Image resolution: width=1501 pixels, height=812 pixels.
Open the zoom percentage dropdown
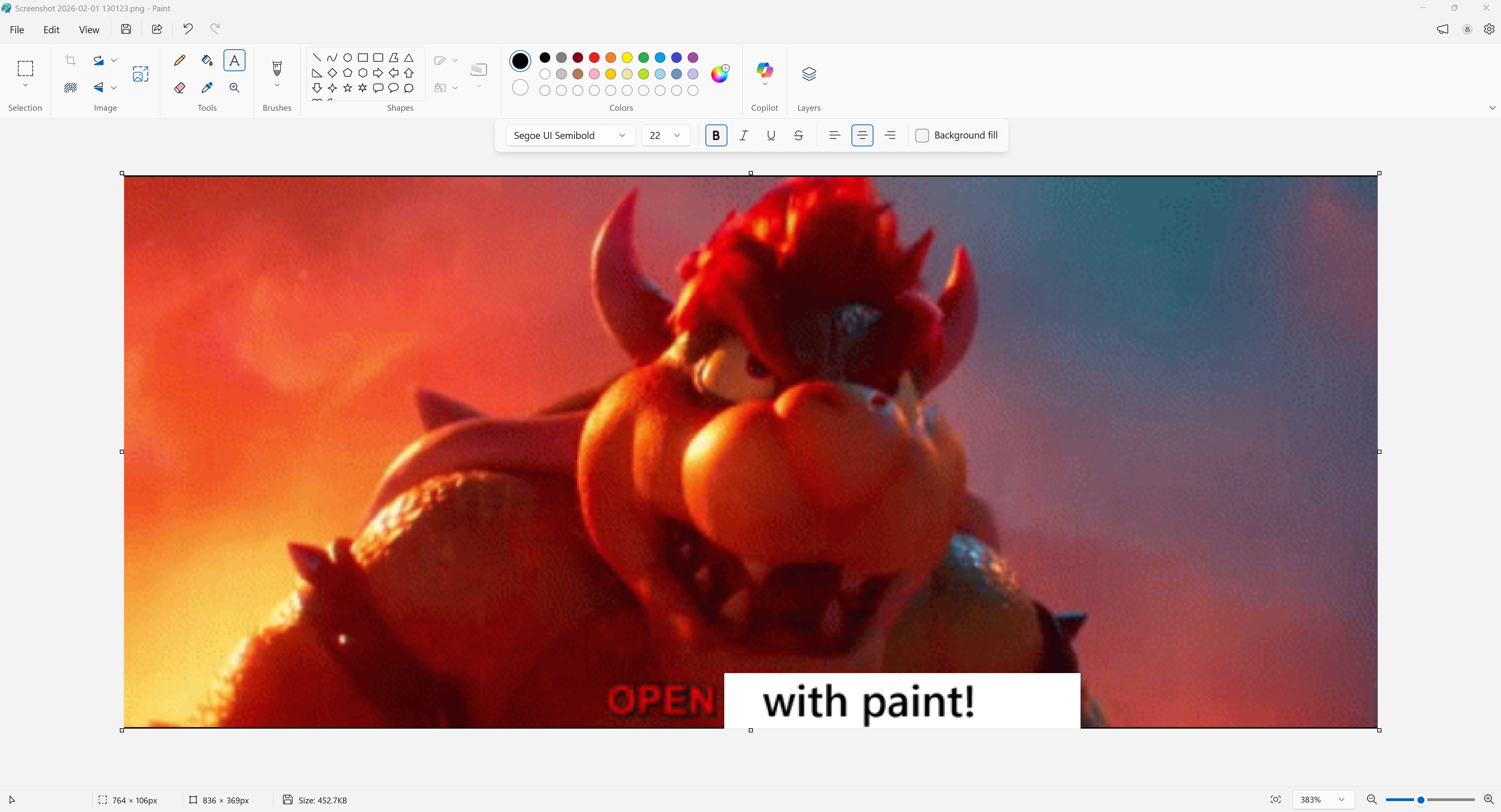click(x=1323, y=800)
